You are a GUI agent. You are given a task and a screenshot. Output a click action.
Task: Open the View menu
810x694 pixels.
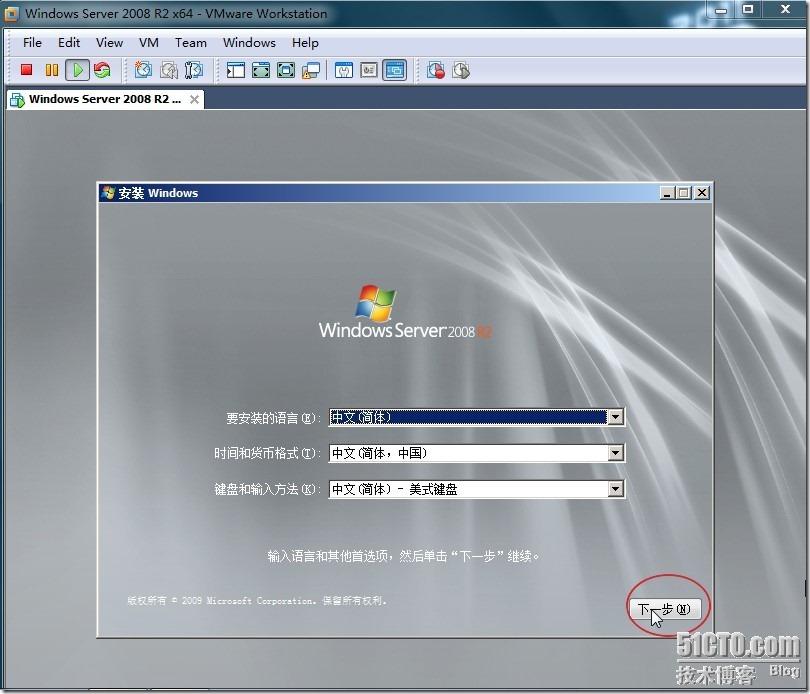pyautogui.click(x=109, y=43)
